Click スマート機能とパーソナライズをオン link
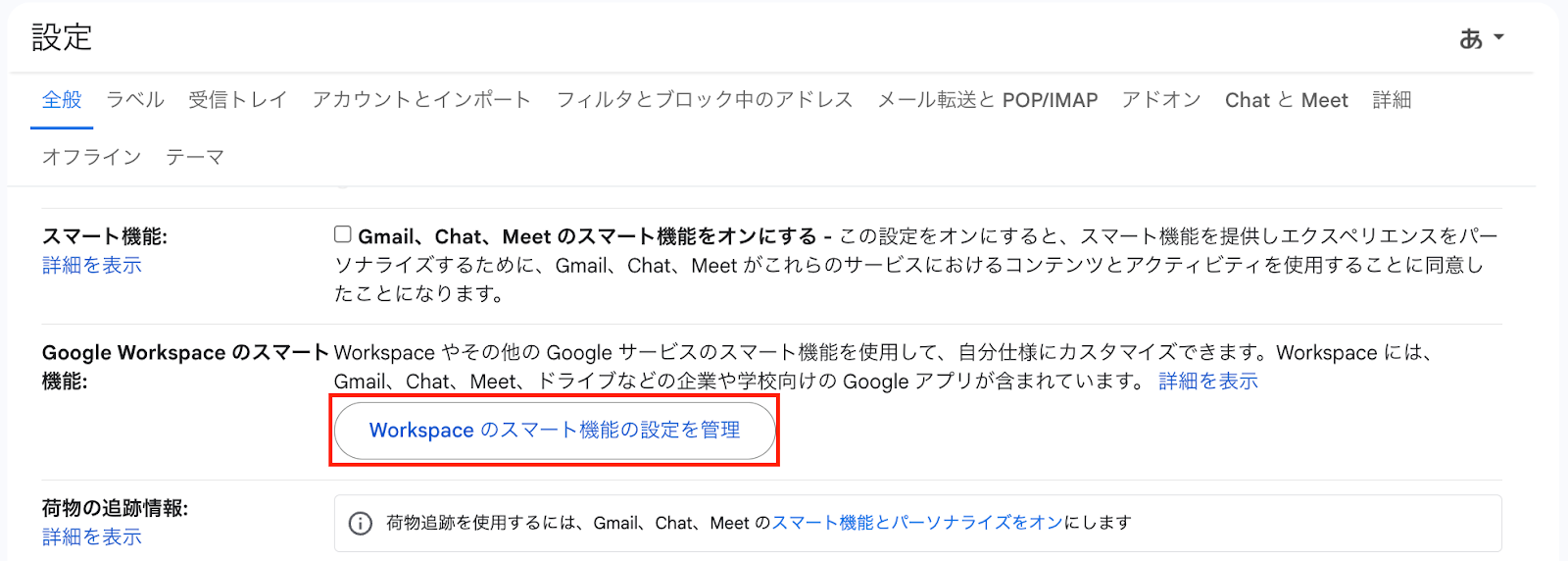 pyautogui.click(x=917, y=523)
